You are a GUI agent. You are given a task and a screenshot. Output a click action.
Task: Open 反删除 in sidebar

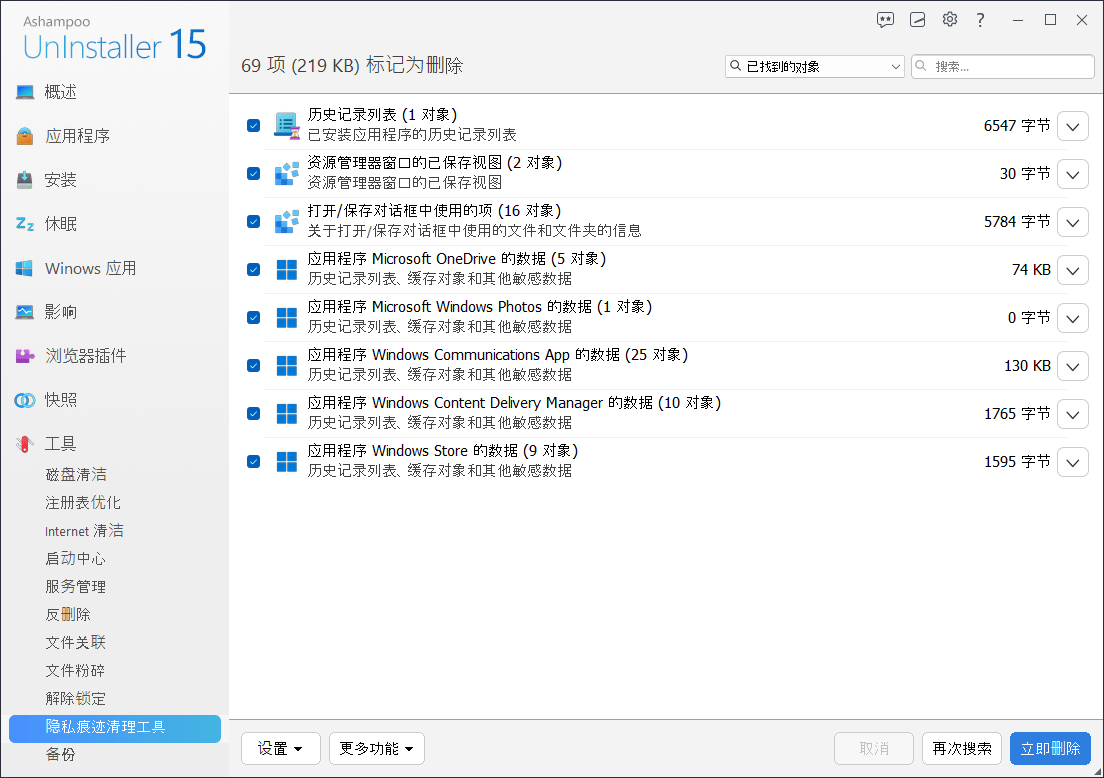click(68, 615)
